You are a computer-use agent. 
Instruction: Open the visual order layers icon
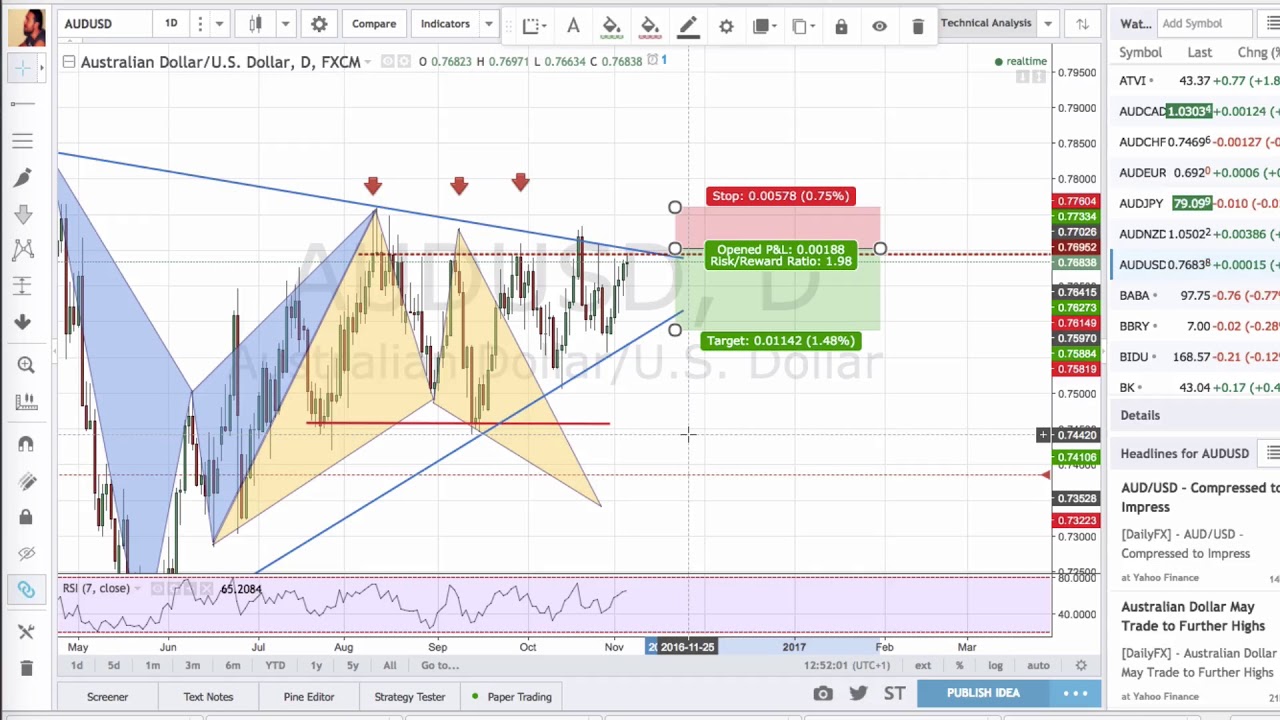click(x=765, y=25)
